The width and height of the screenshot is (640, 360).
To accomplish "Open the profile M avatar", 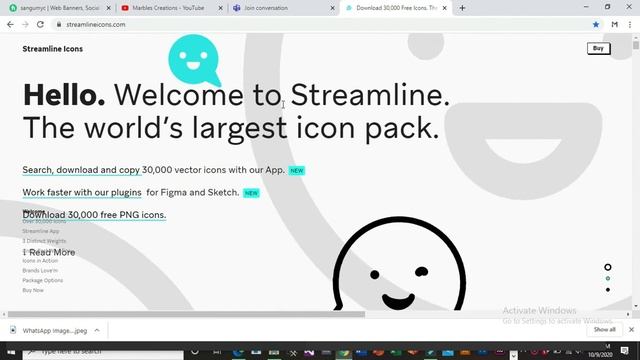I will tap(614, 24).
